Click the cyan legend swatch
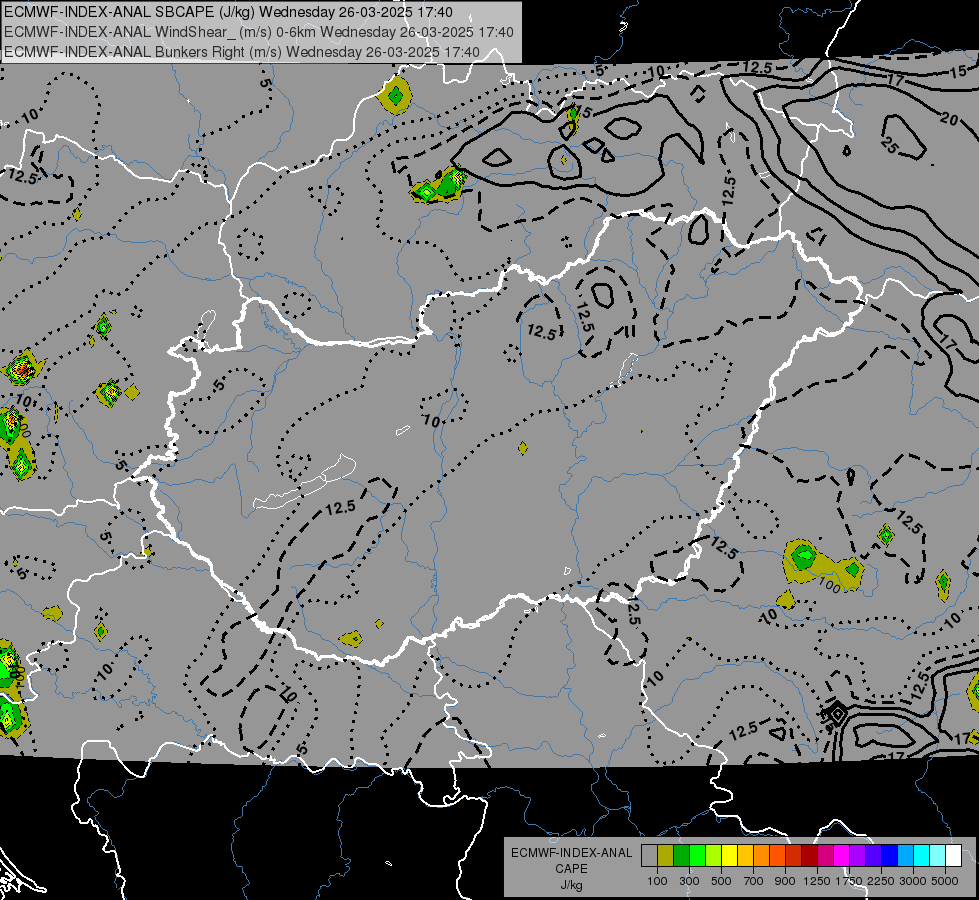This screenshot has width=979, height=900. [x=922, y=855]
